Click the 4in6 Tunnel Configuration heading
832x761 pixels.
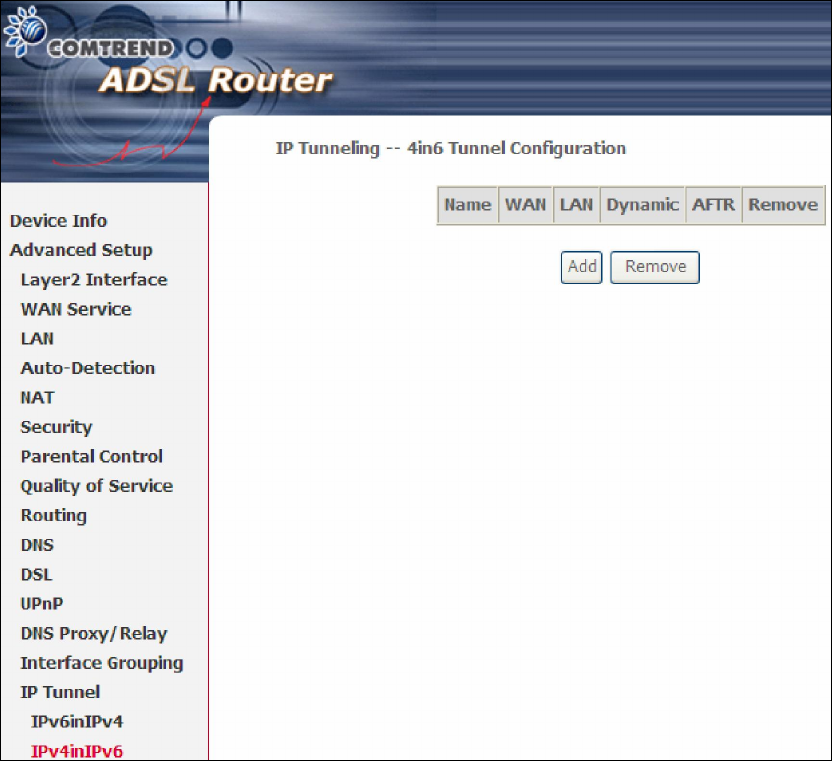(x=450, y=149)
